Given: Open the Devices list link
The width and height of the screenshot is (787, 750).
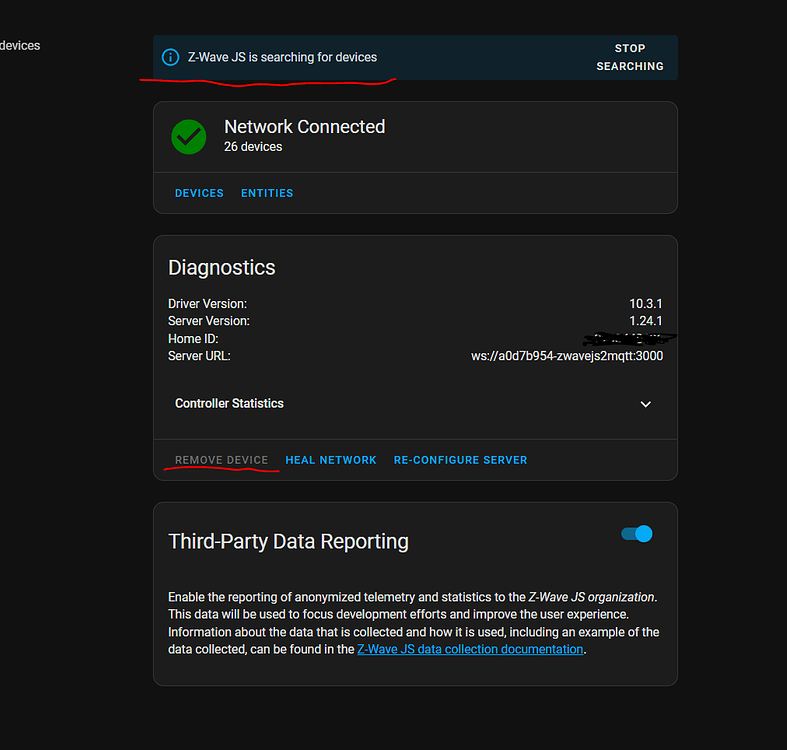Looking at the screenshot, I should tap(199, 193).
